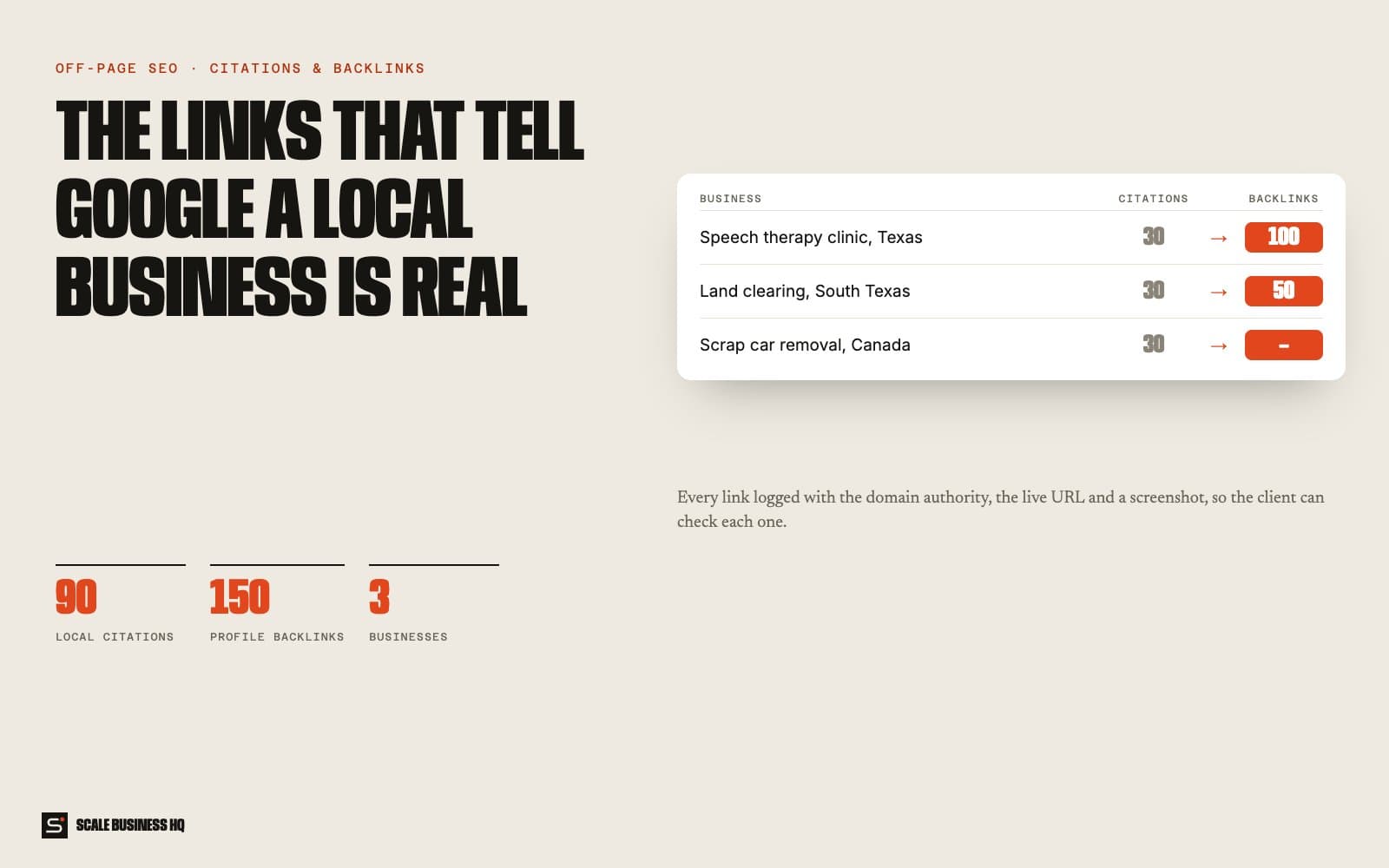Select the Scrap car removal, Canada row text
Image resolution: width=1389 pixels, height=868 pixels.
coord(805,345)
